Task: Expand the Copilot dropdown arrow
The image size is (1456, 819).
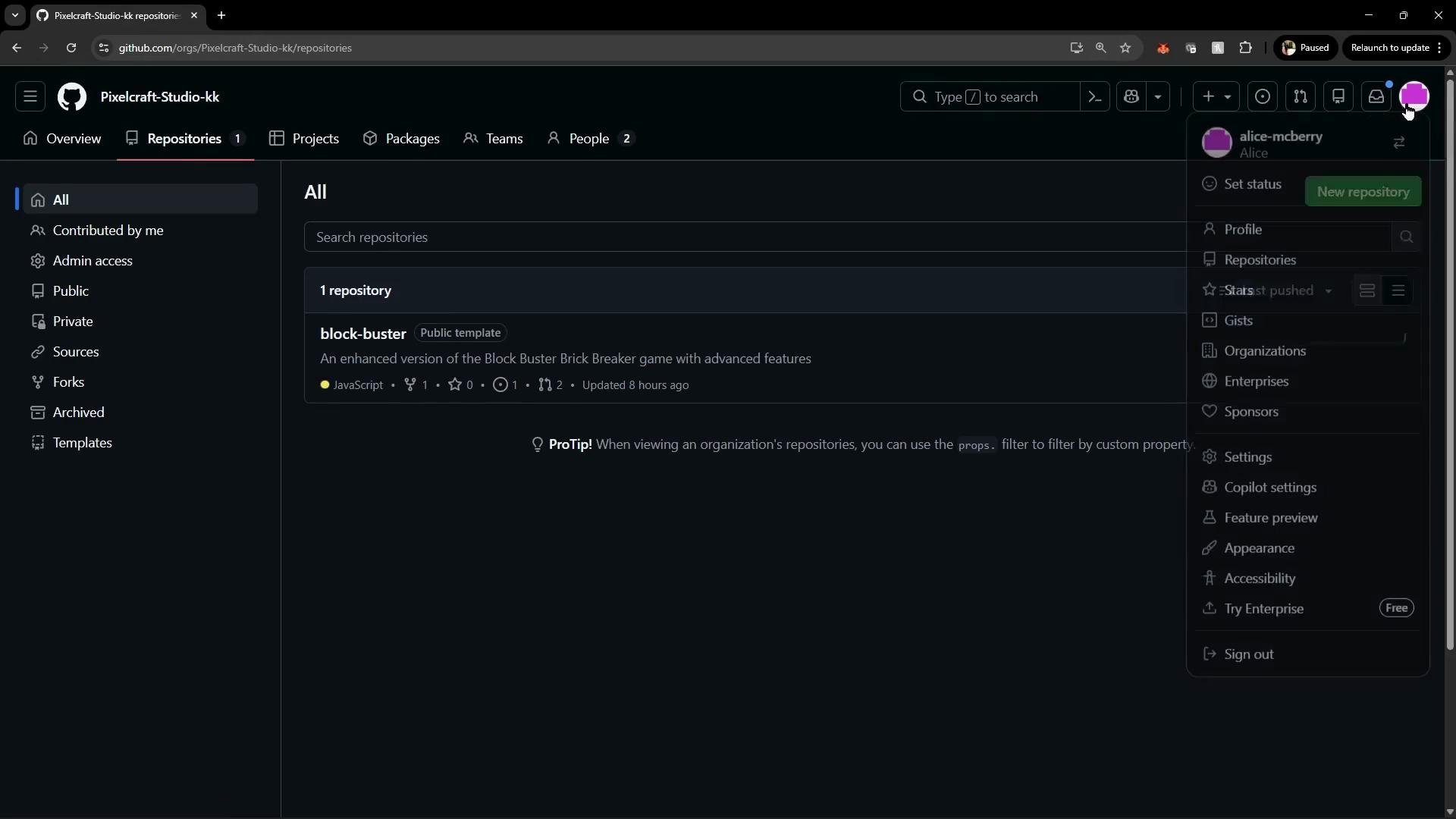Action: [x=1157, y=96]
